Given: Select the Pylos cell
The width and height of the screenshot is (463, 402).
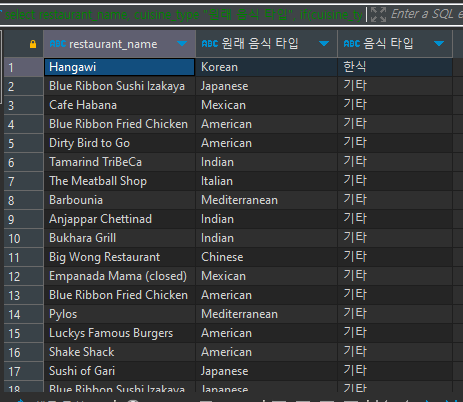Looking at the screenshot, I should pyautogui.click(x=119, y=314).
